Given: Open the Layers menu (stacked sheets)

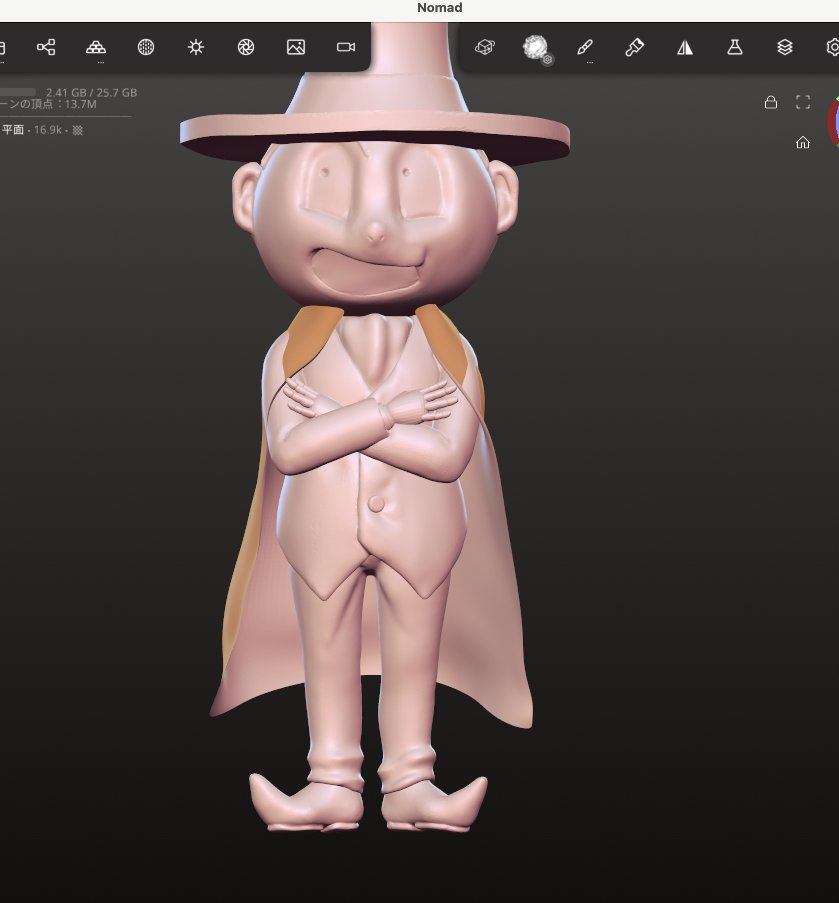Looking at the screenshot, I should (785, 47).
